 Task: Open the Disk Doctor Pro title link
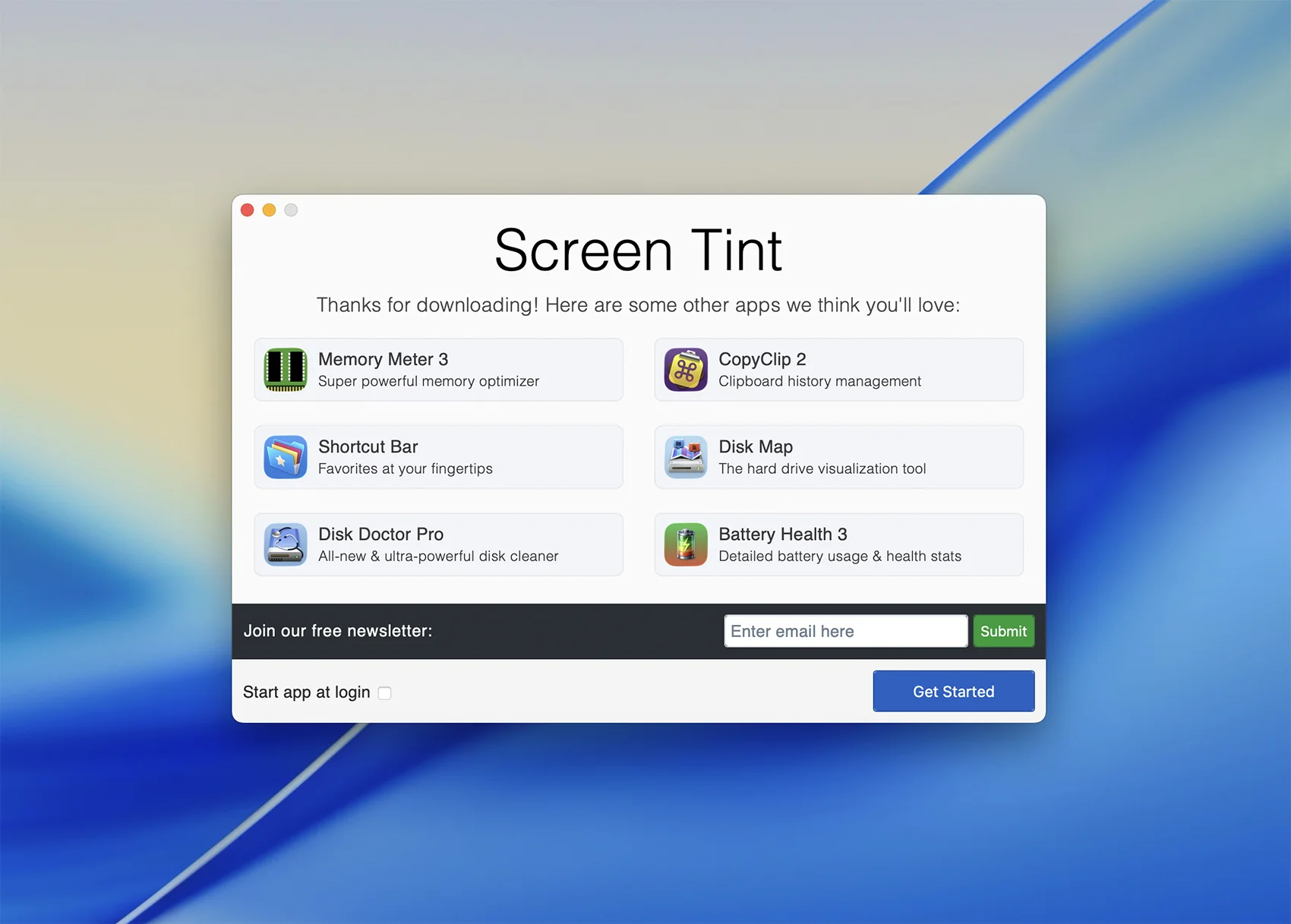coord(380,534)
